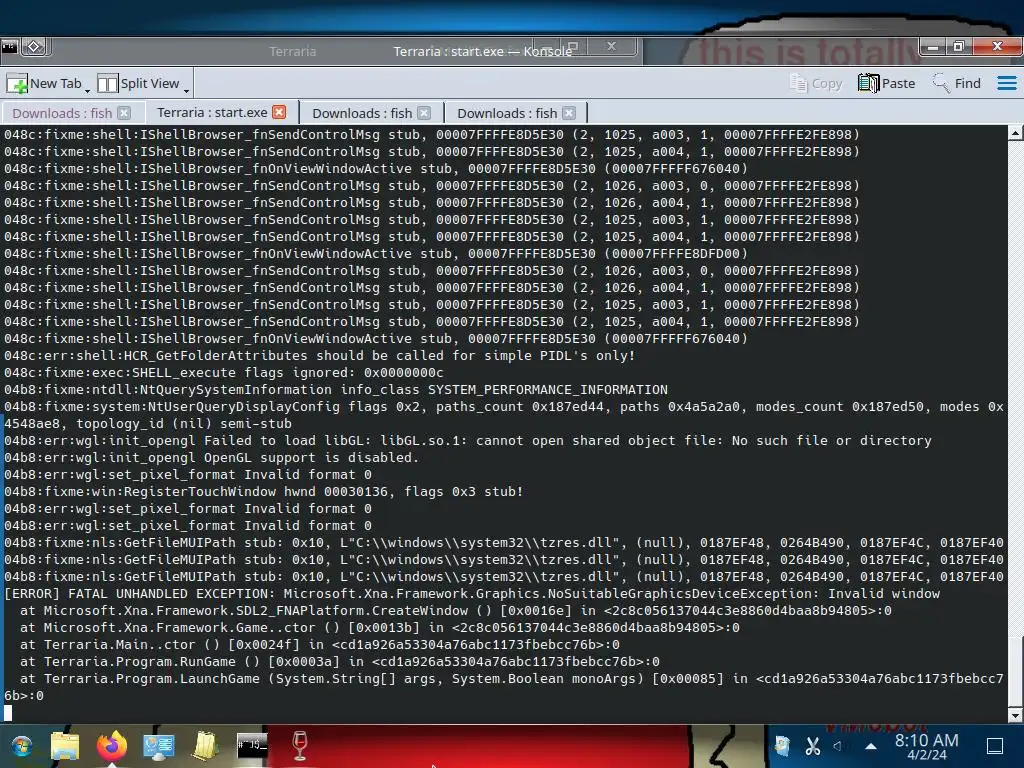Click the Split View button
Viewport: 1024px width, 768px height.
138,84
